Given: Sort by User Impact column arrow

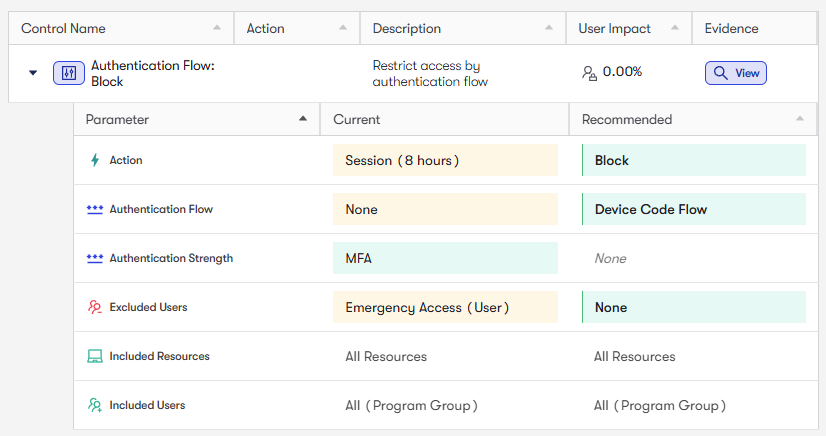Looking at the screenshot, I should (x=675, y=28).
